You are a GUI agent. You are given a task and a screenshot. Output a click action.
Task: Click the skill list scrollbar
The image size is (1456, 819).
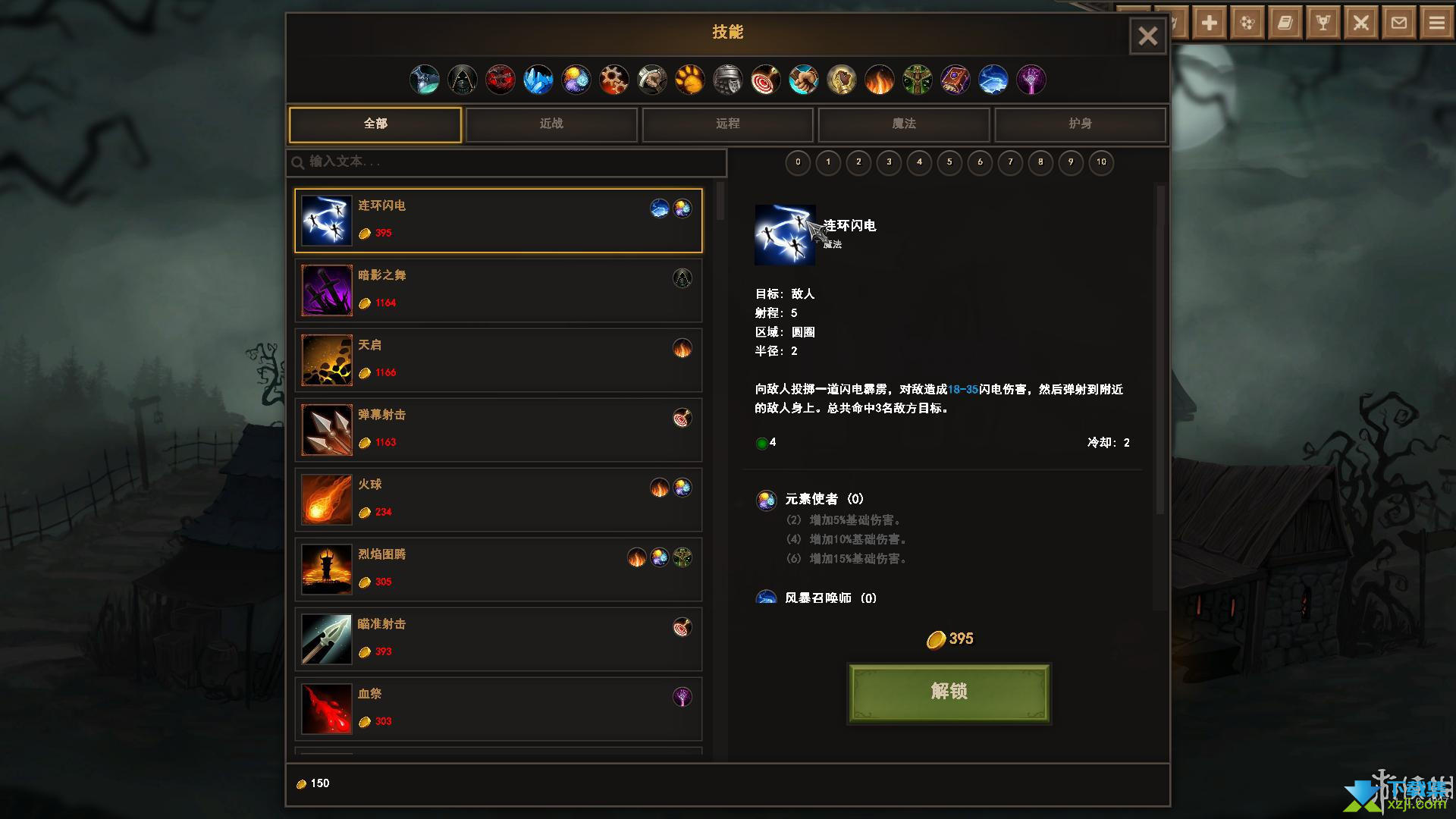click(x=720, y=201)
